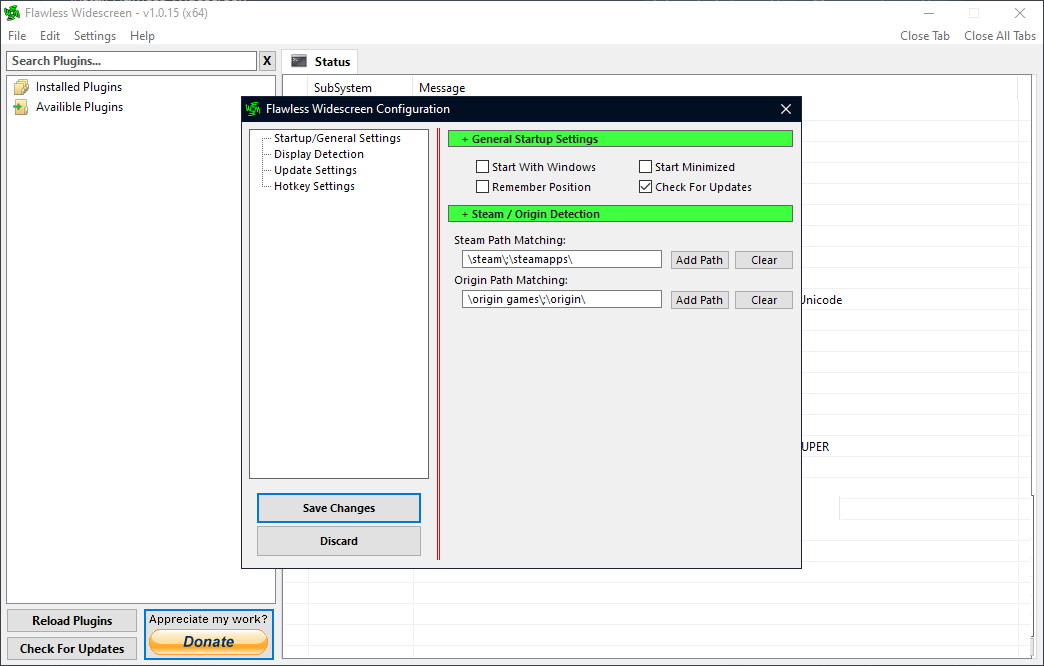
Task: Select Installed Plugins tree label
Action: point(79,87)
